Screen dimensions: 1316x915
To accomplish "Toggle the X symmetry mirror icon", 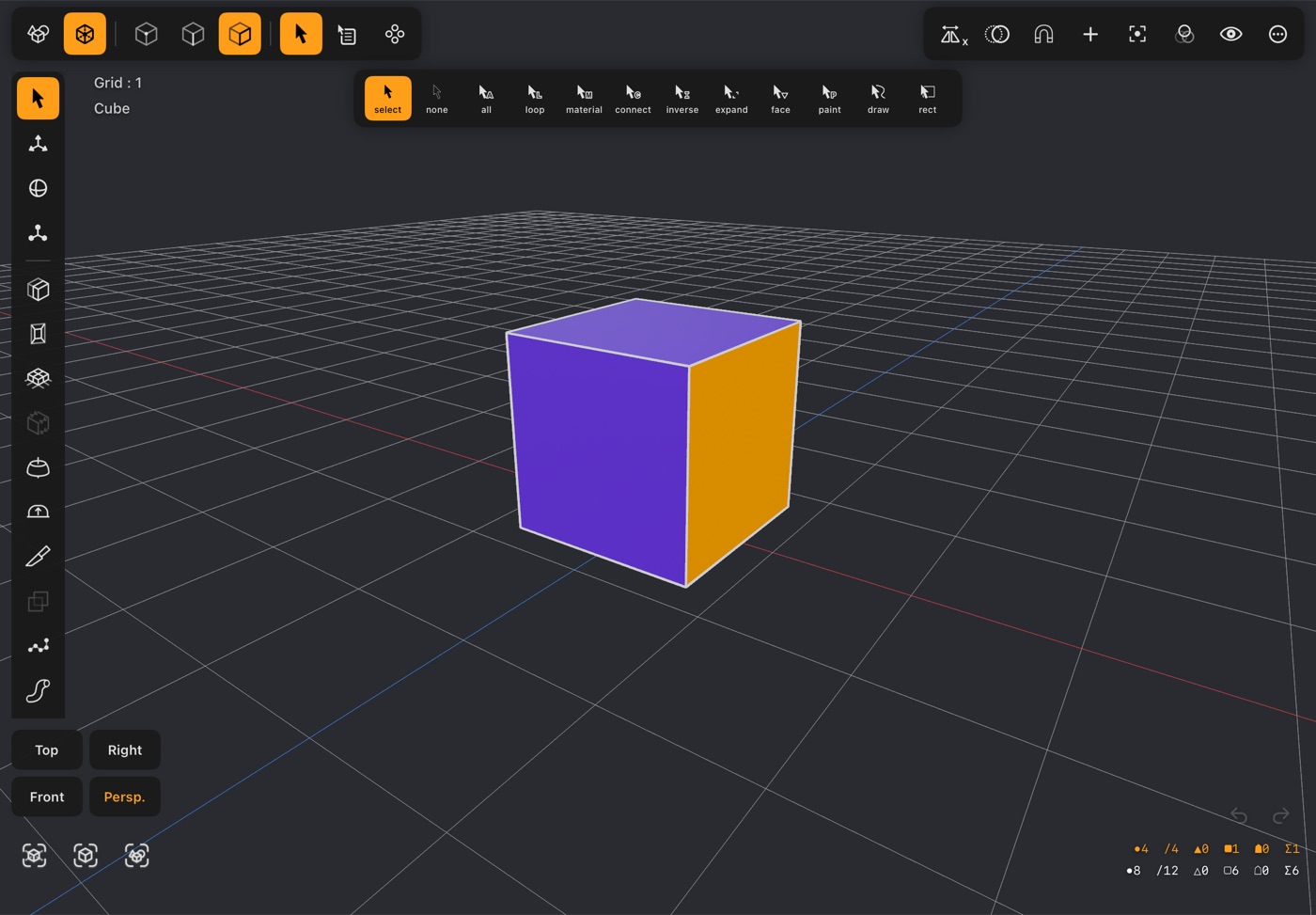I will coord(953,35).
